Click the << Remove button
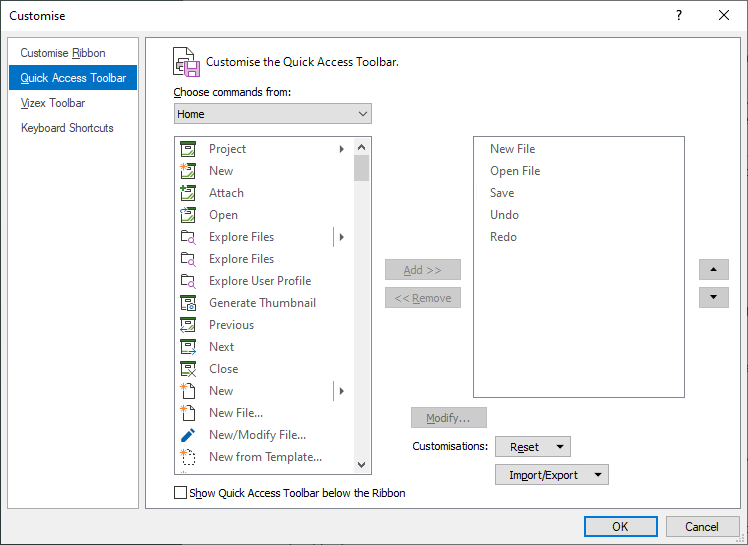Screen dimensions: 748x545 tap(423, 298)
